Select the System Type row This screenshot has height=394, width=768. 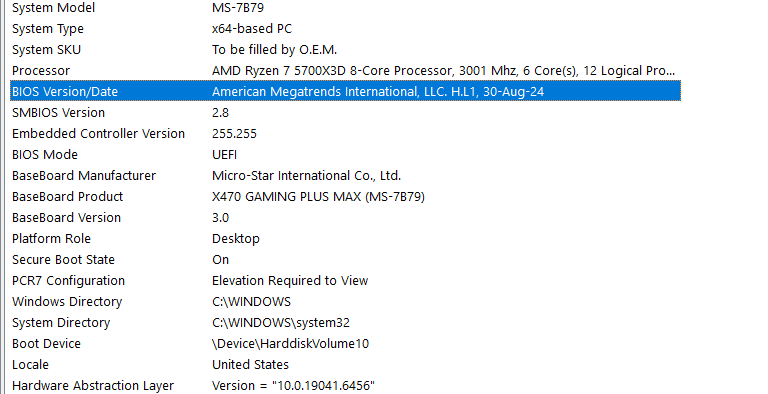345,28
